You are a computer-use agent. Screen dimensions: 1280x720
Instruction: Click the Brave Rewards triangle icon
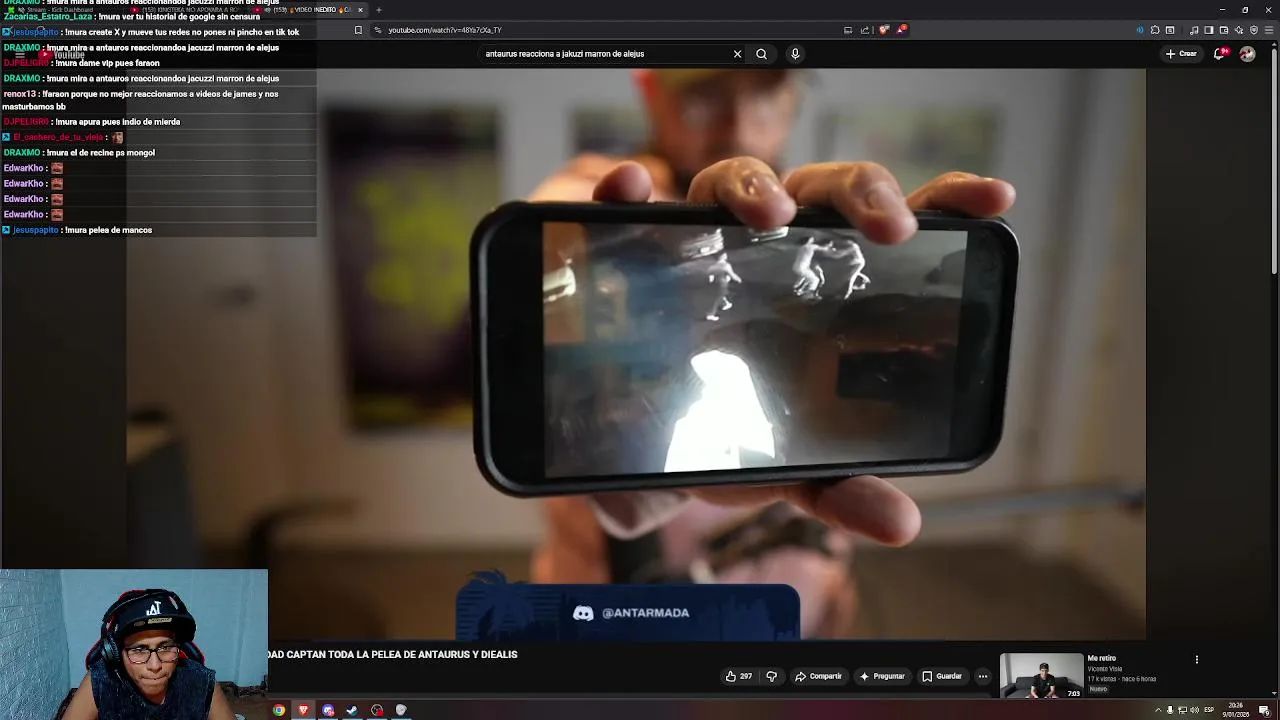click(x=901, y=30)
